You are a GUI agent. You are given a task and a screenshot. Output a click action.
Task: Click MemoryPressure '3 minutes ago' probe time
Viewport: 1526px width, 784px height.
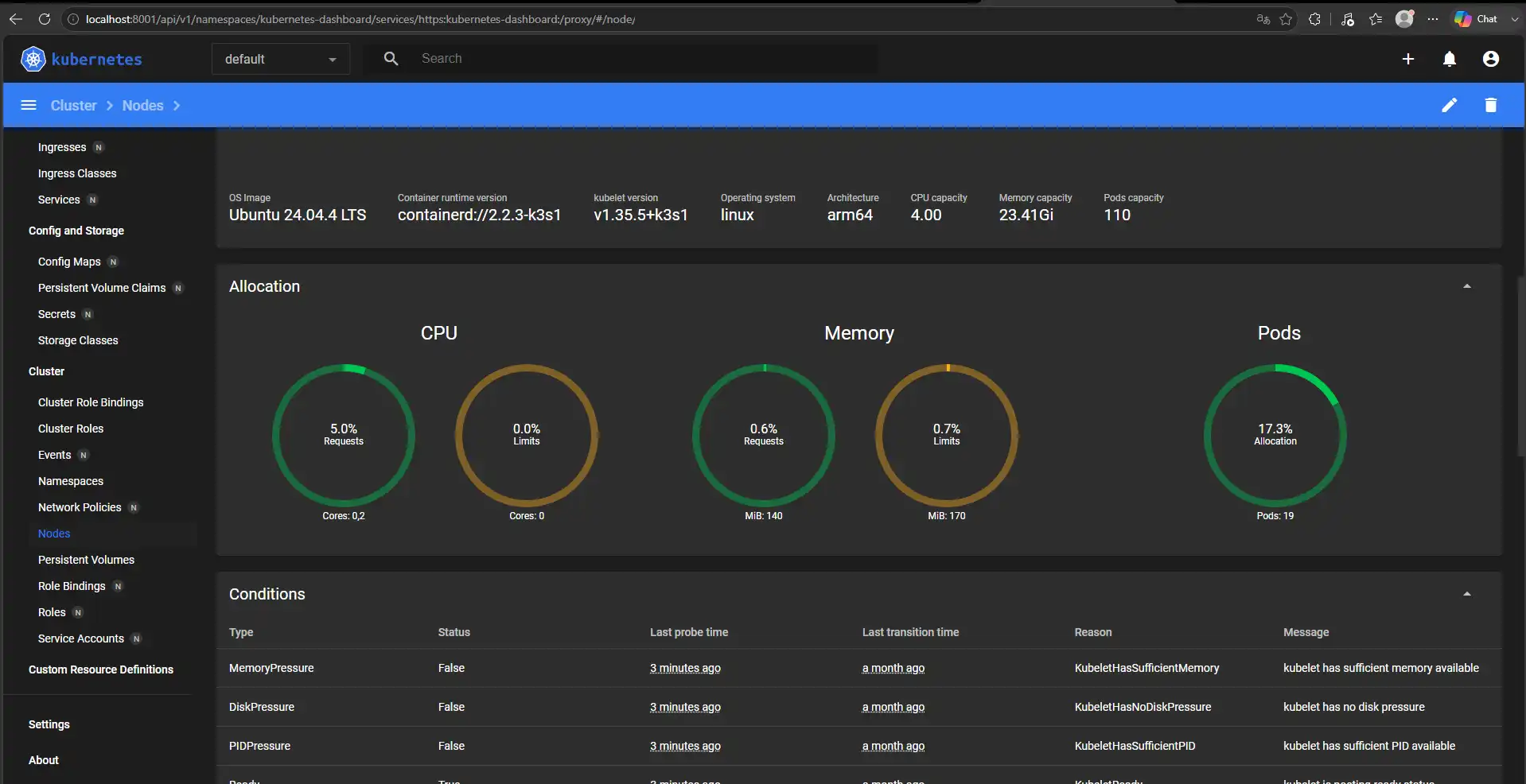click(x=685, y=668)
